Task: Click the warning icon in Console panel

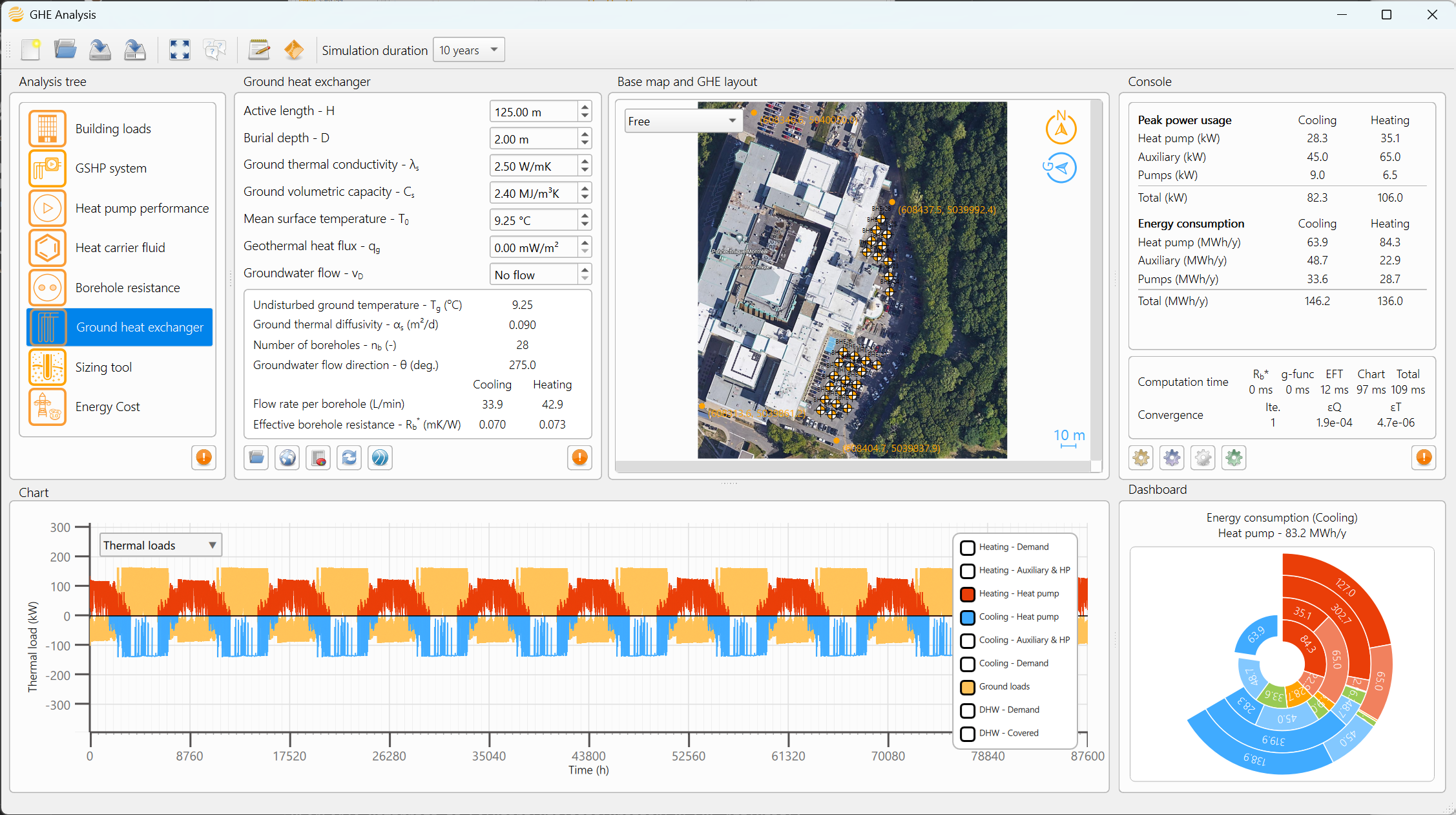Action: [1424, 458]
